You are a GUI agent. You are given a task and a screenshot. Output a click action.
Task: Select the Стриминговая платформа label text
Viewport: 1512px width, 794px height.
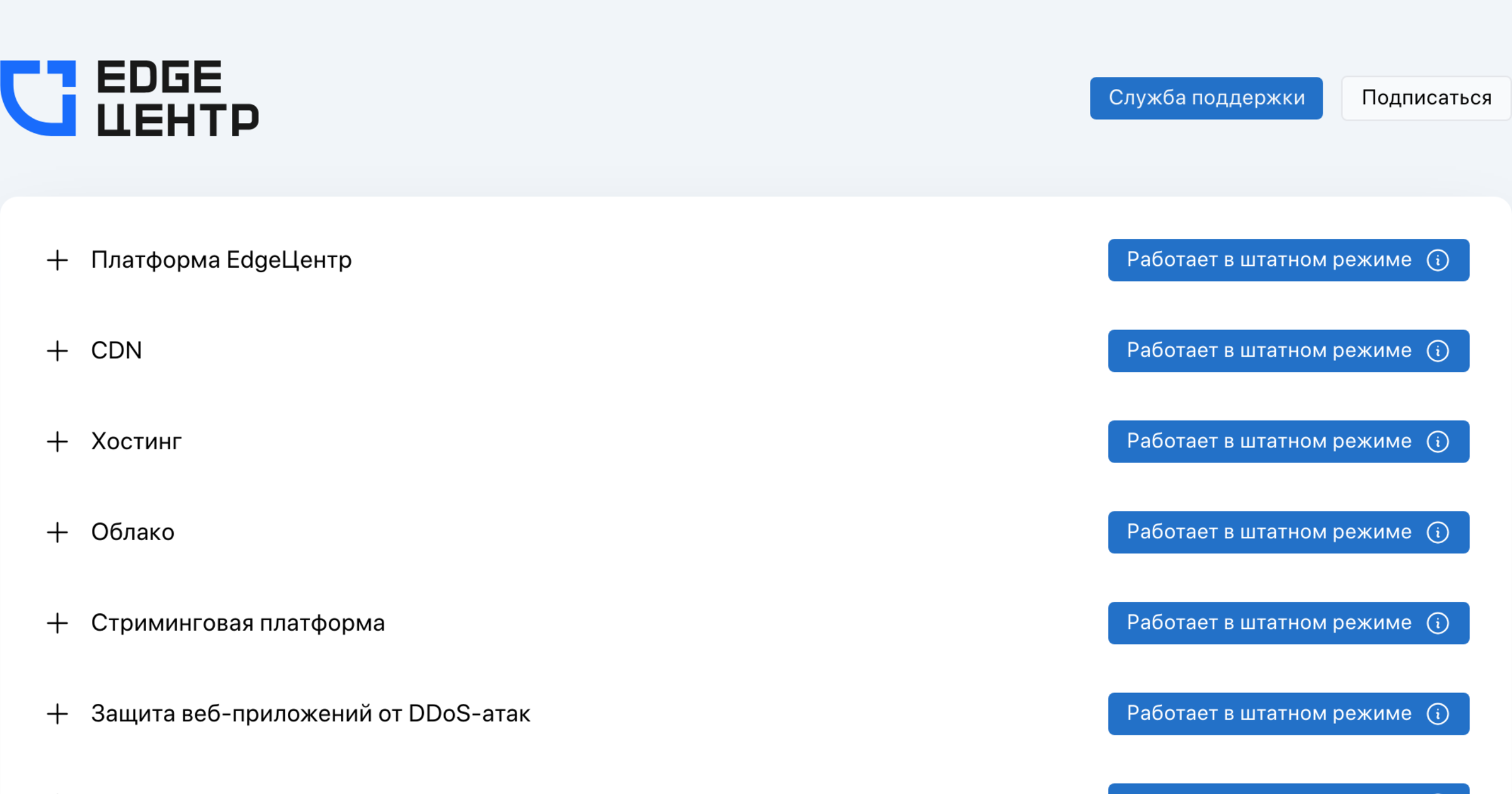point(238,623)
